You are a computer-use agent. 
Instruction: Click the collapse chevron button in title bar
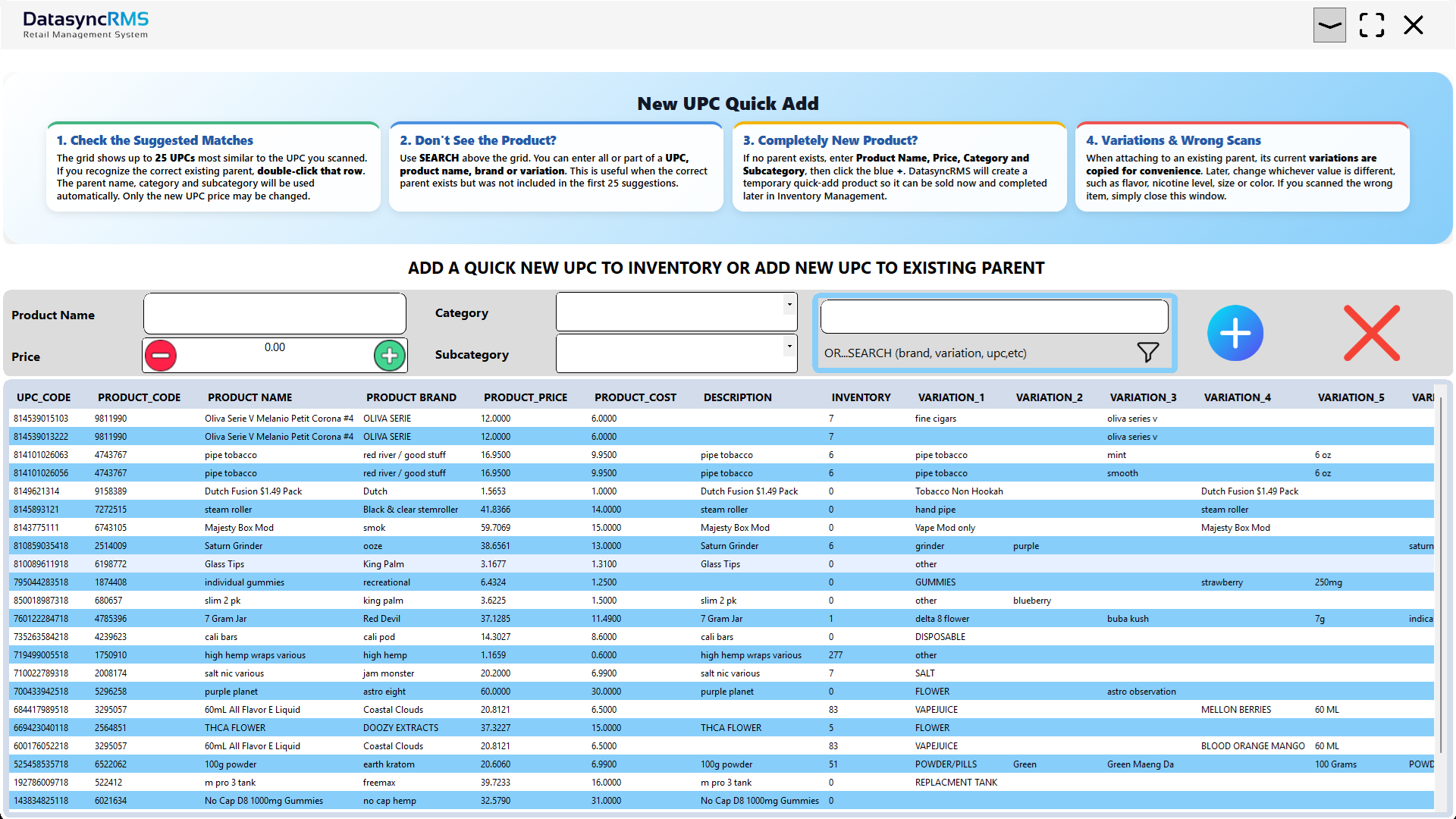pos(1329,25)
